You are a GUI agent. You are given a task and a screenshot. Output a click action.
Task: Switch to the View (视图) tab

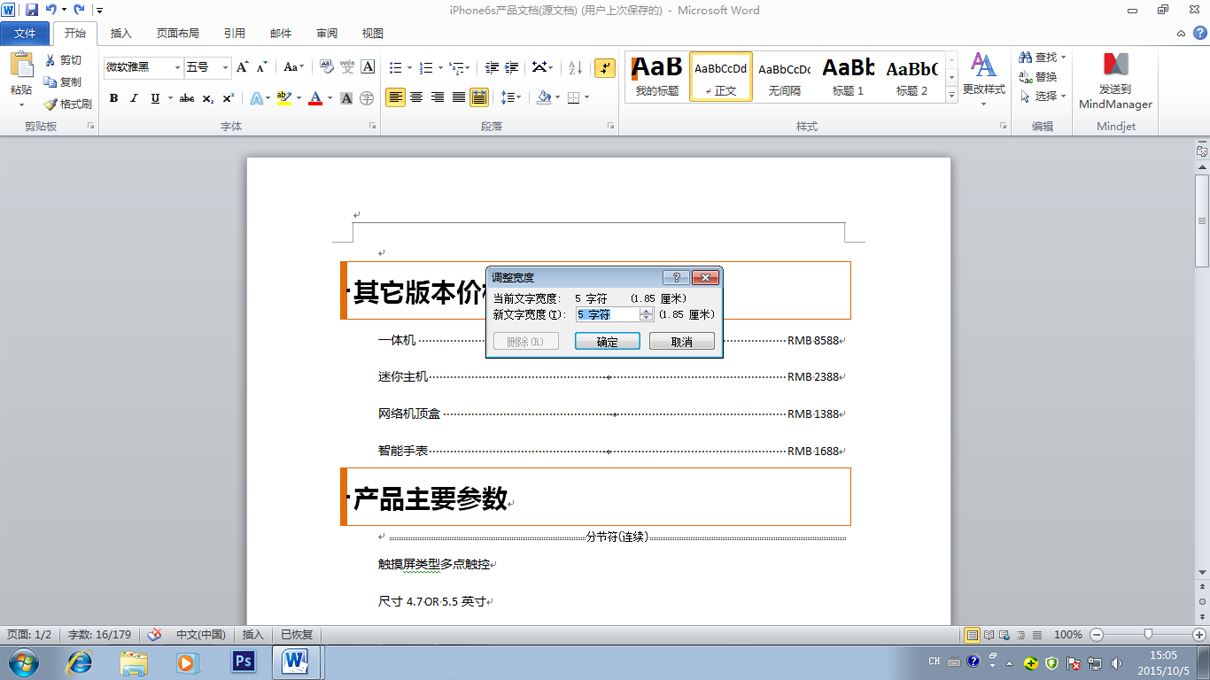(x=373, y=33)
